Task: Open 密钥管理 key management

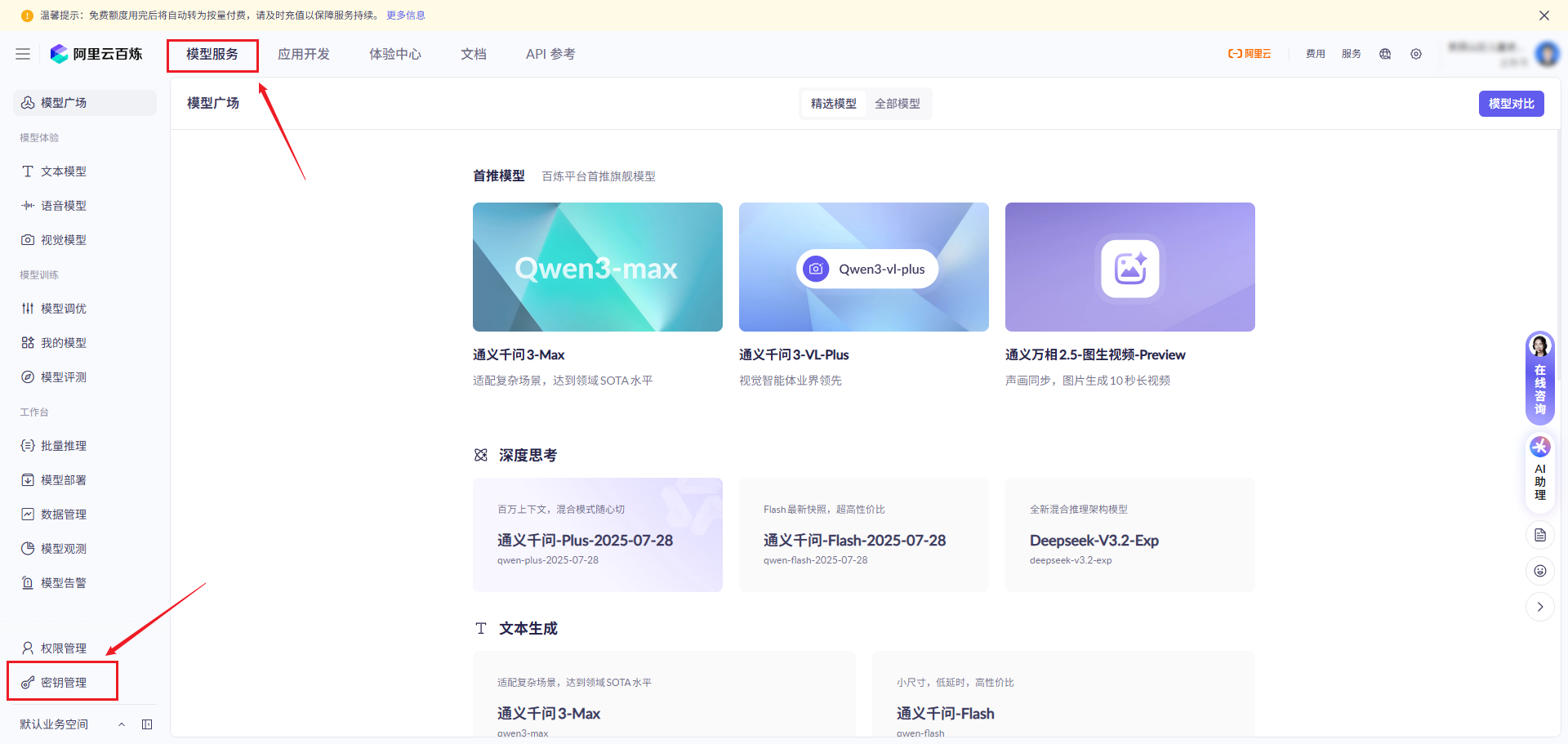Action: tap(63, 683)
